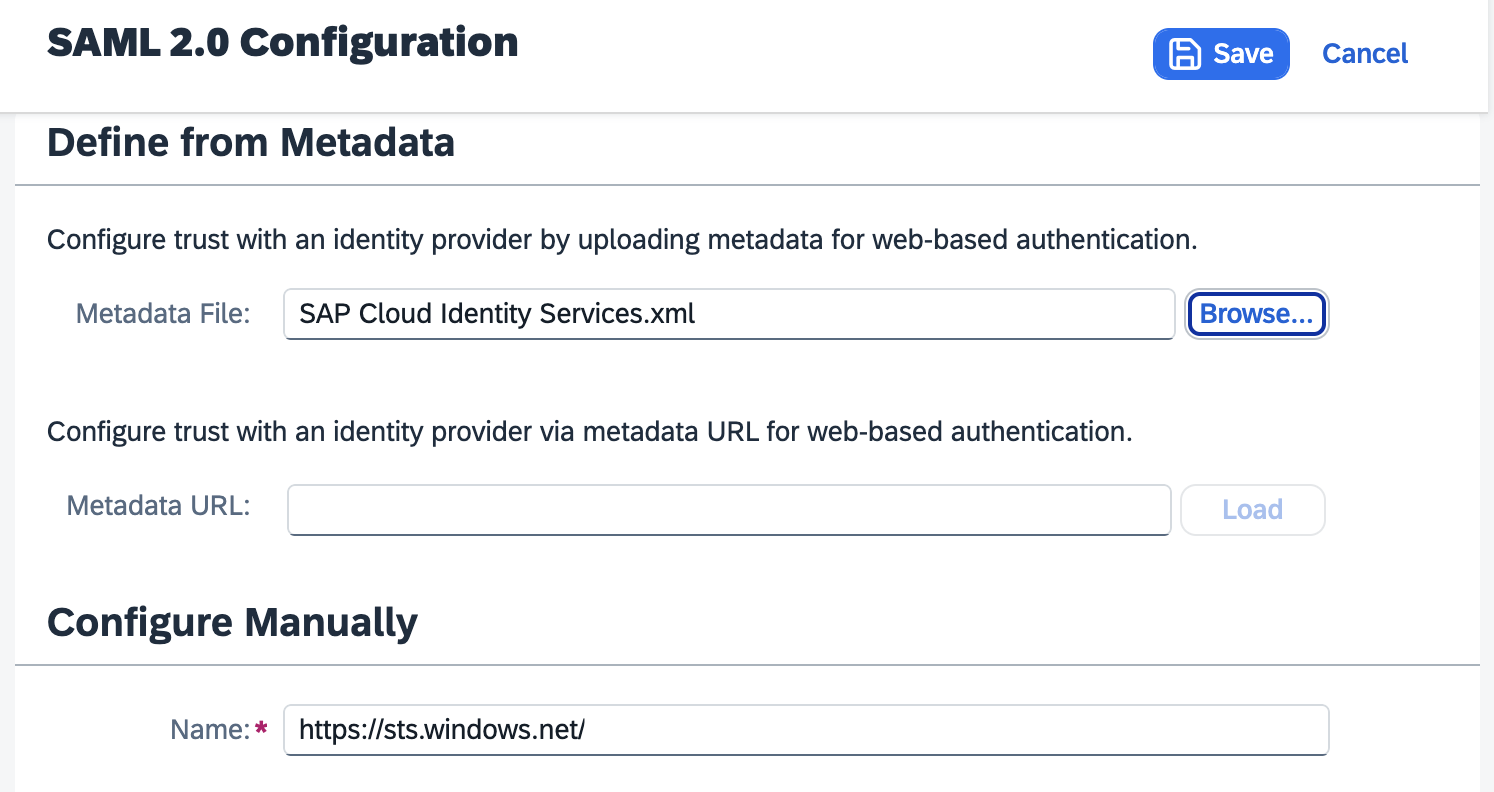Cancel the SAML configuration changes
1494x792 pixels.
(1364, 54)
